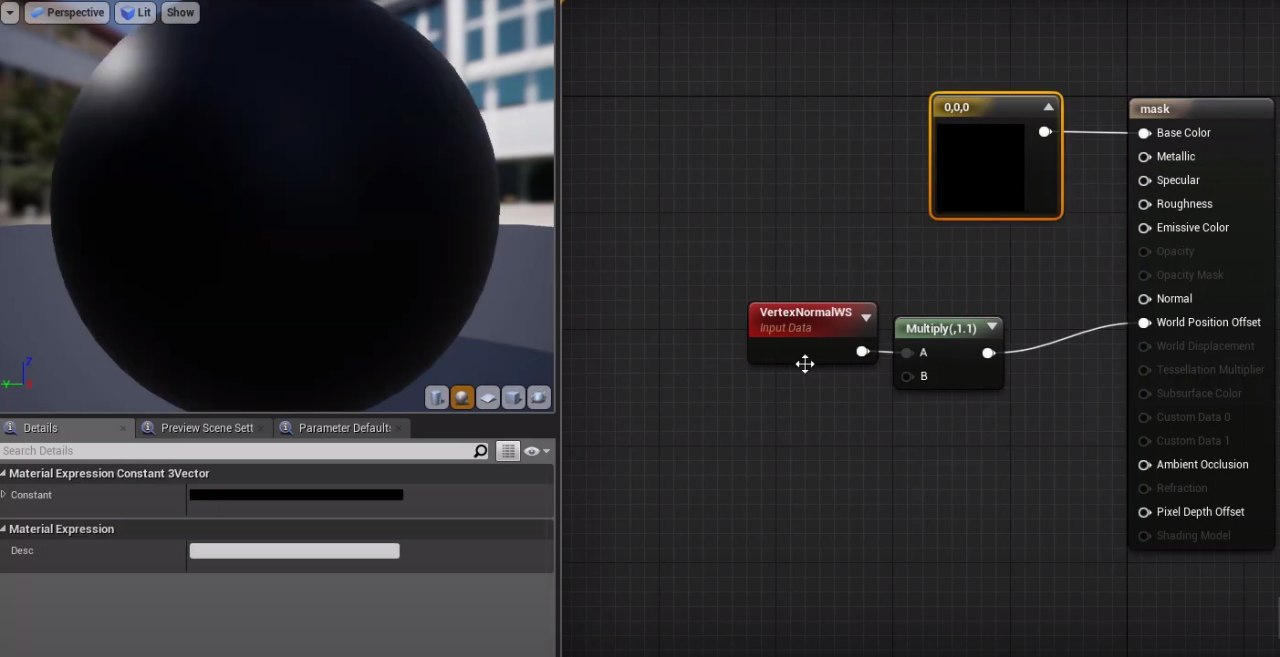Switch preview mesh to cylinder

point(436,398)
